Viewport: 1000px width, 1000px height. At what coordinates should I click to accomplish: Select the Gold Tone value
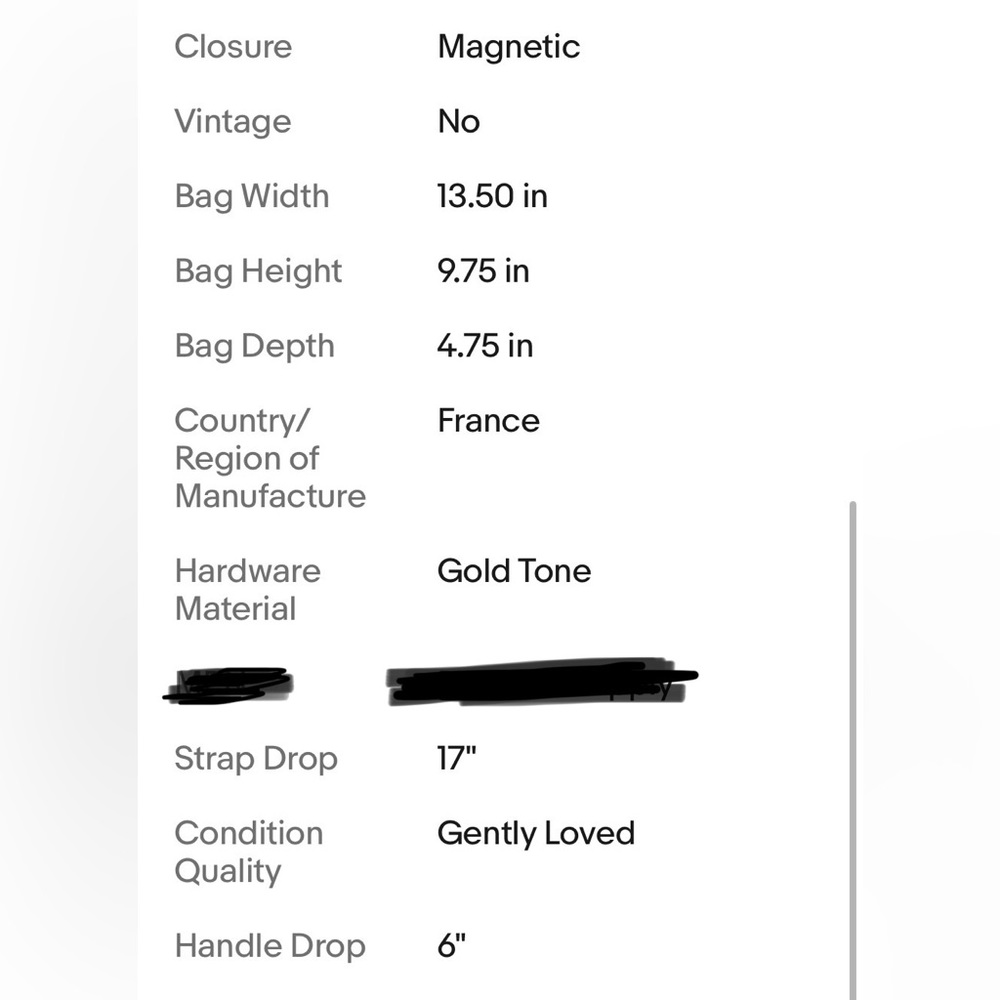coord(514,571)
